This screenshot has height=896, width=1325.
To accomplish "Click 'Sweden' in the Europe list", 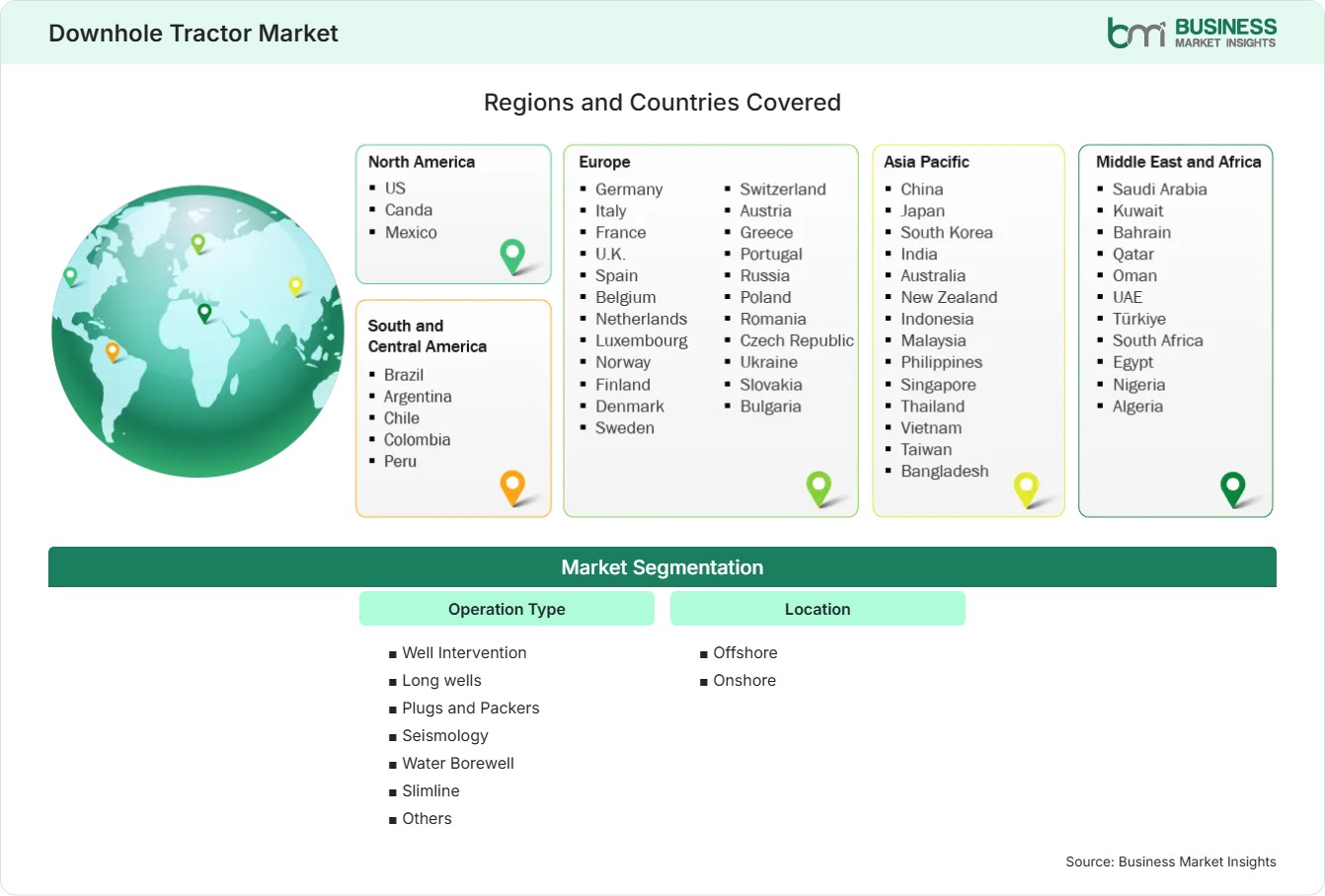I will tap(625, 428).
